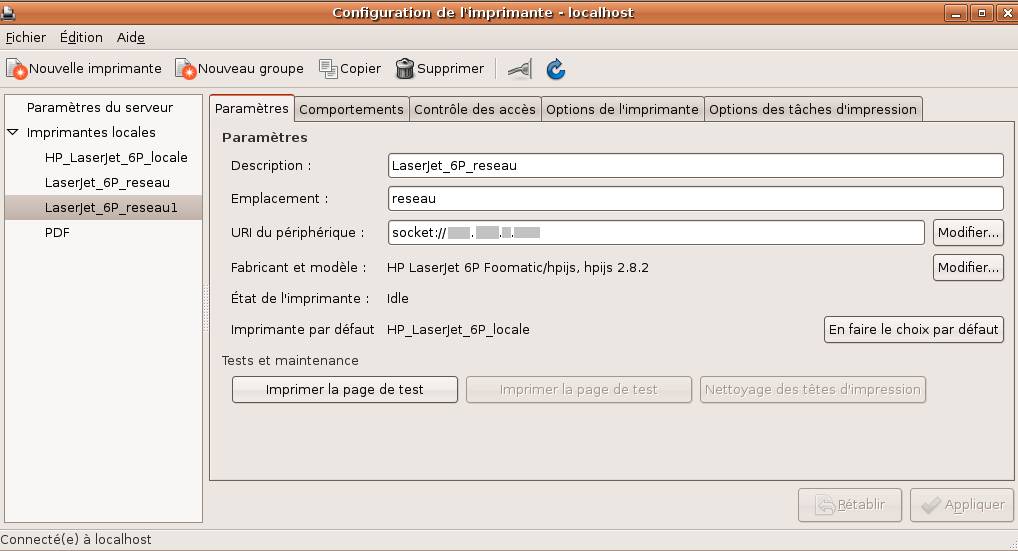Open Options des tâches d'impression tab
This screenshot has width=1018, height=551.
(812, 109)
